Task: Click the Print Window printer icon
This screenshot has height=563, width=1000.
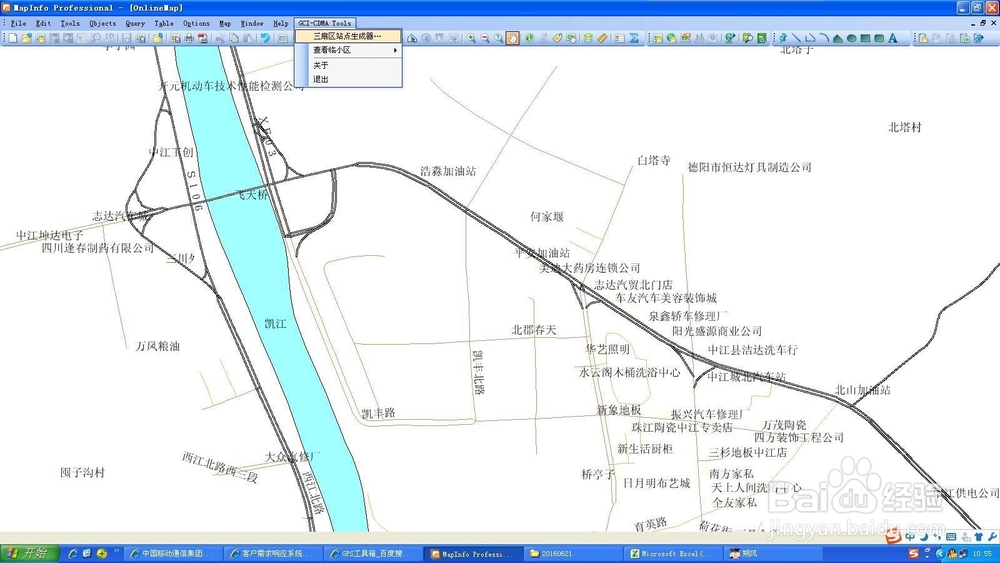Action: pyautogui.click(x=189, y=38)
